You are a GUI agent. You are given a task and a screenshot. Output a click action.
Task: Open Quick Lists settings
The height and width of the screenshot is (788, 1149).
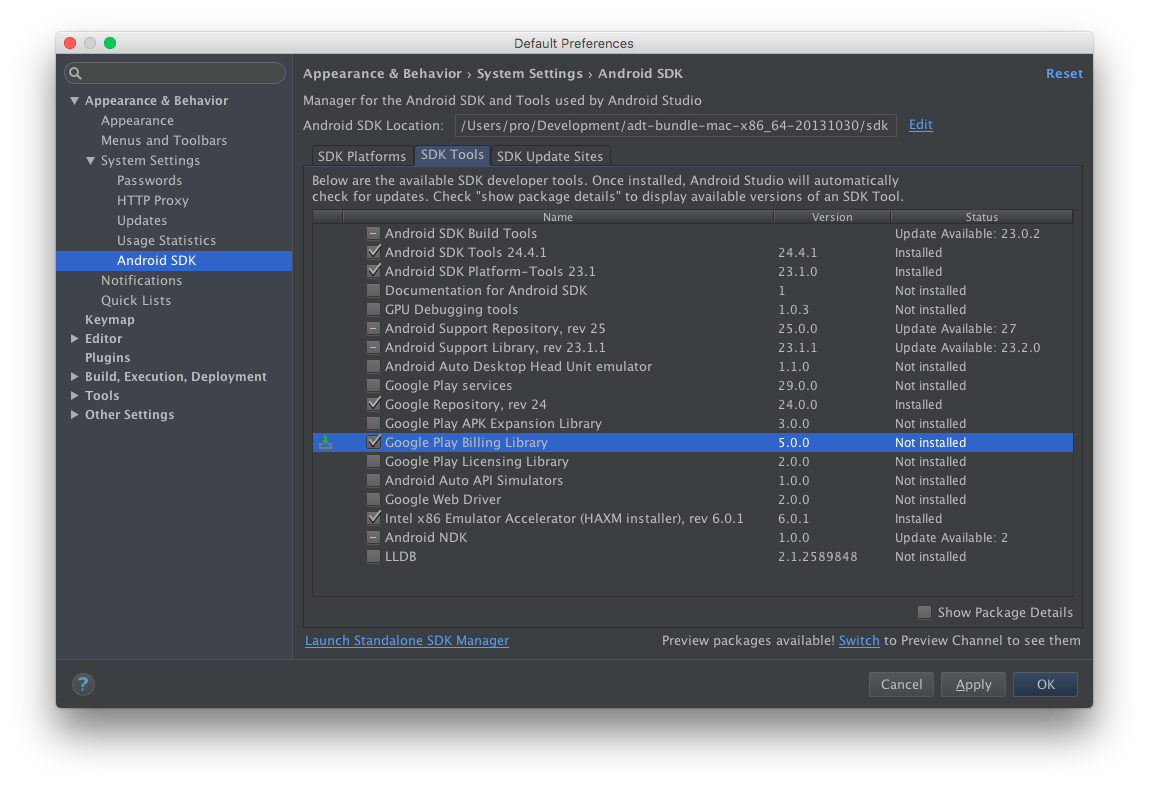pyautogui.click(x=136, y=301)
